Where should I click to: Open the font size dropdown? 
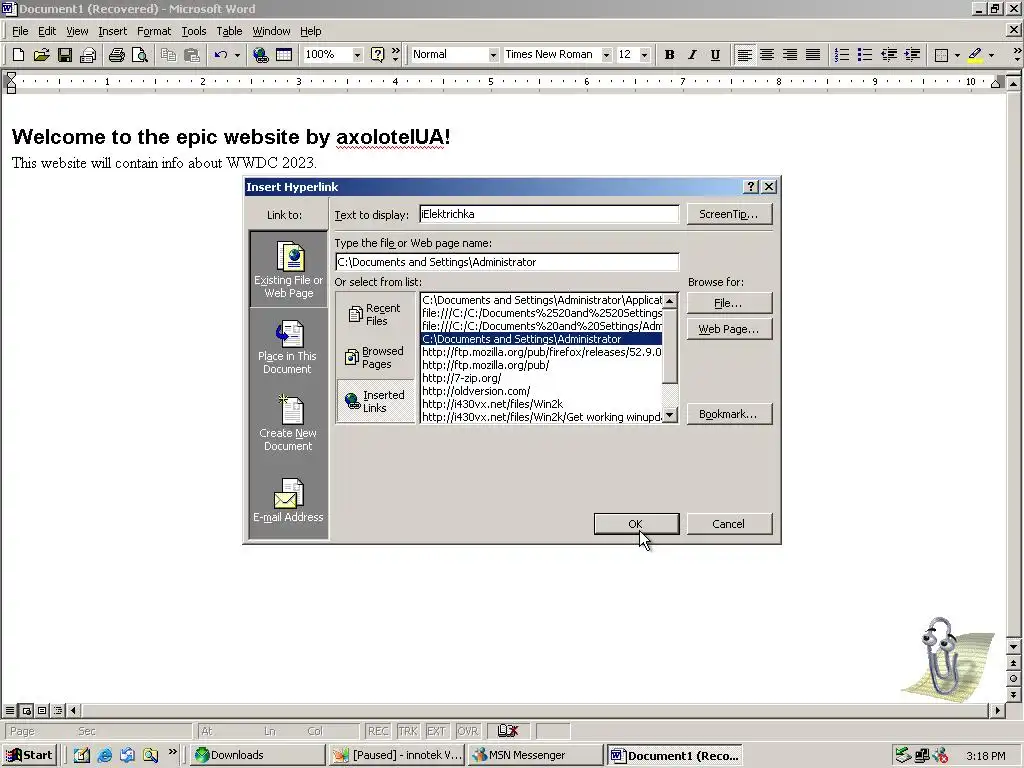click(645, 55)
